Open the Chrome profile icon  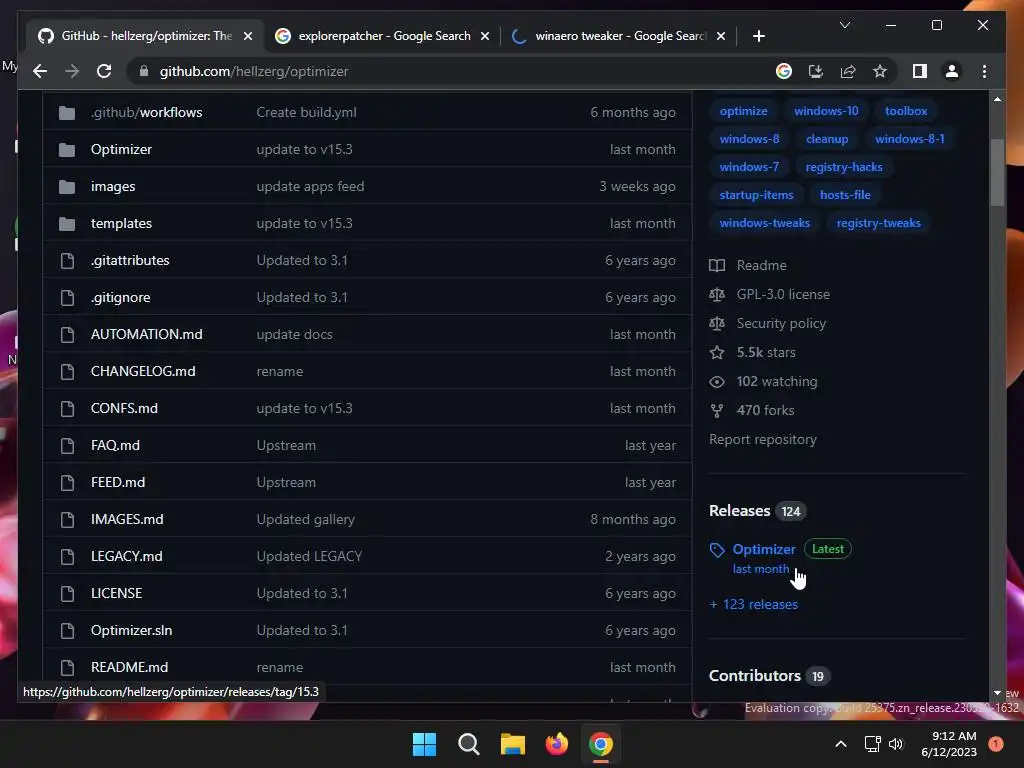pos(952,71)
